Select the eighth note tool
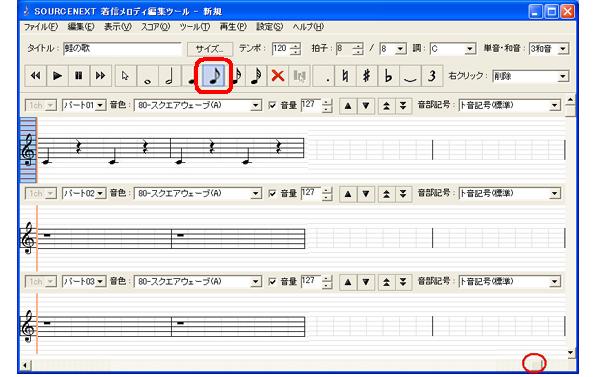This screenshot has height=377, width=600. click(214, 76)
